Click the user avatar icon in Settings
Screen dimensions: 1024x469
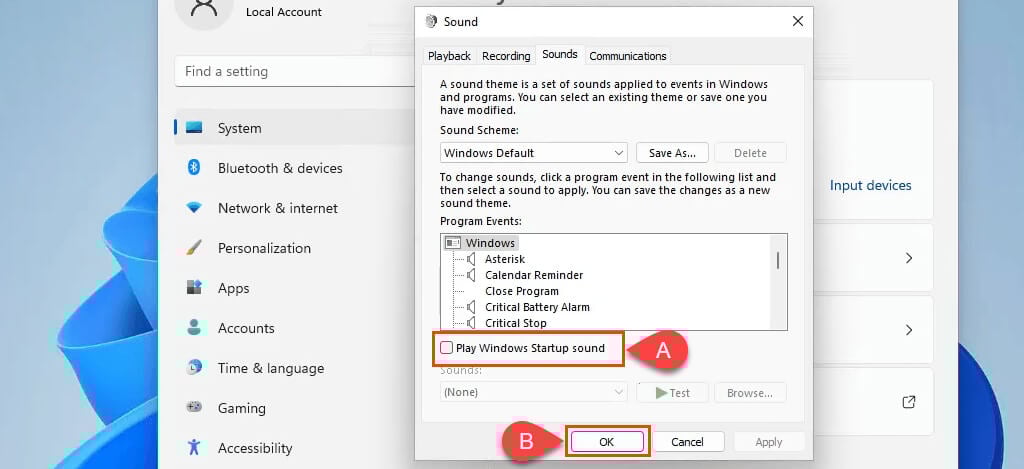204,10
